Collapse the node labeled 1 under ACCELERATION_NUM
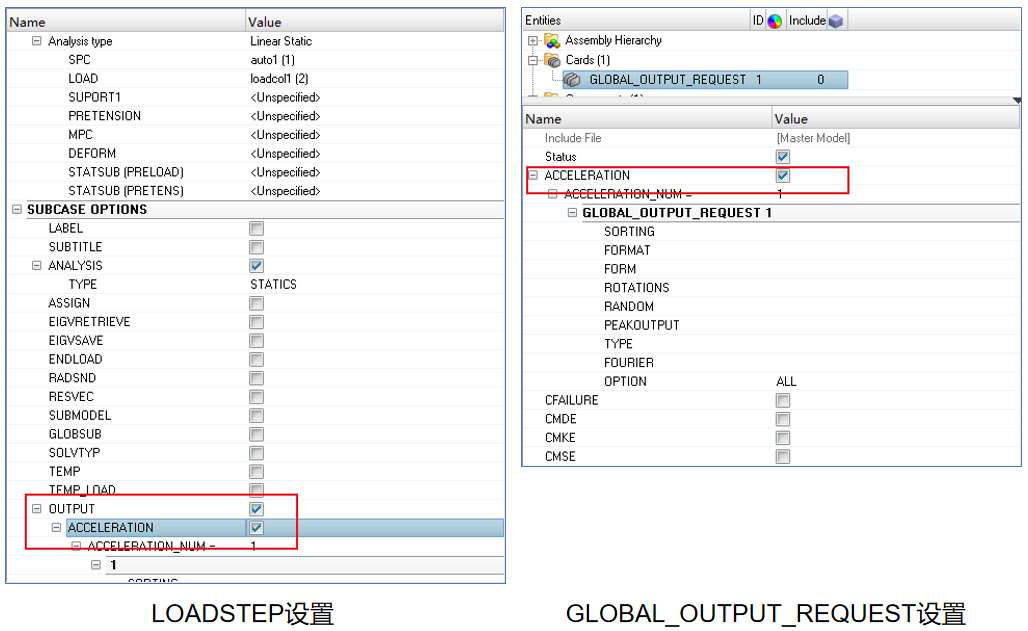 point(96,565)
